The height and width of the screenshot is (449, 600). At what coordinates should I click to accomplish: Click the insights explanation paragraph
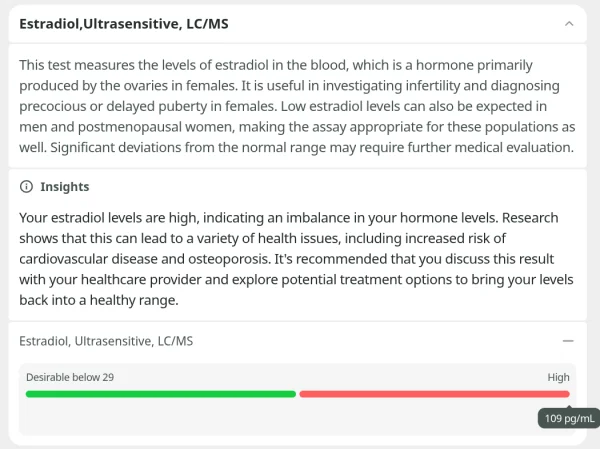290,259
